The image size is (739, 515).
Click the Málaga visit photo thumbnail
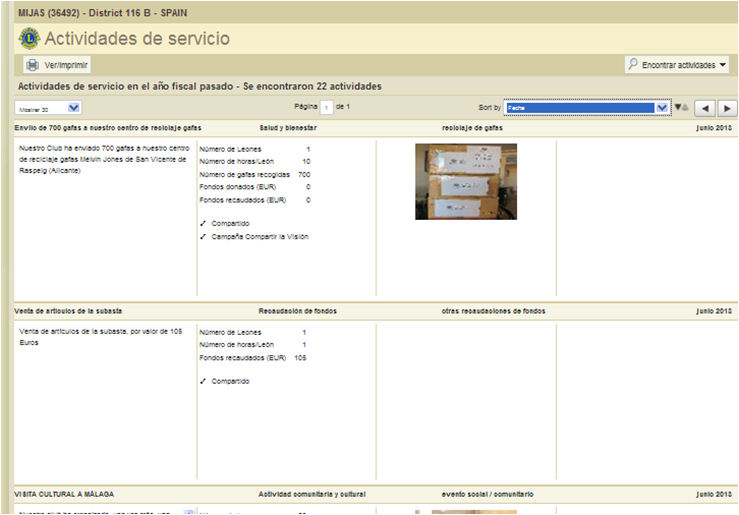[x=465, y=511]
